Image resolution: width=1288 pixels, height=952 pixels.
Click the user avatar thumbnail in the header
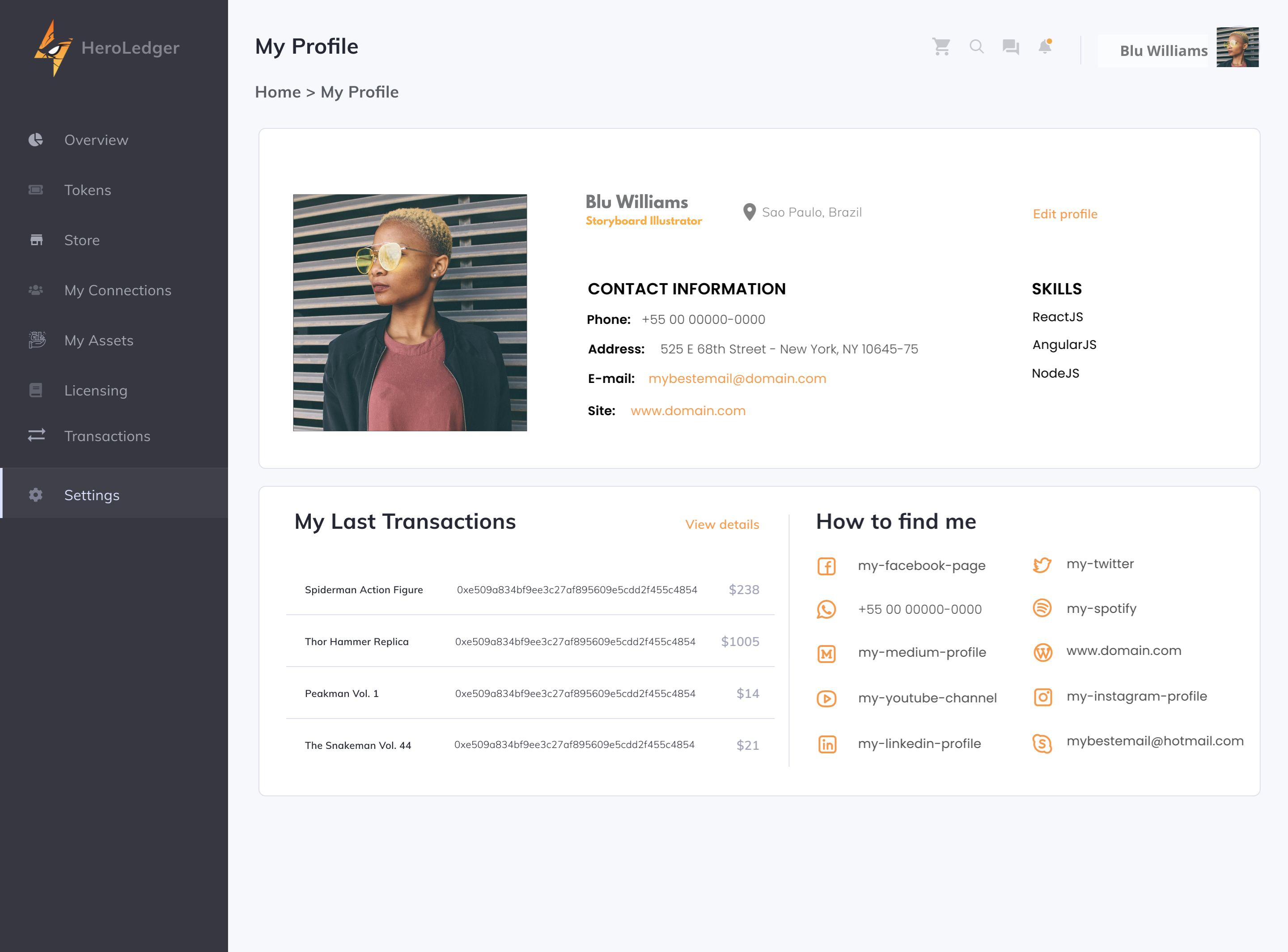coord(1237,47)
